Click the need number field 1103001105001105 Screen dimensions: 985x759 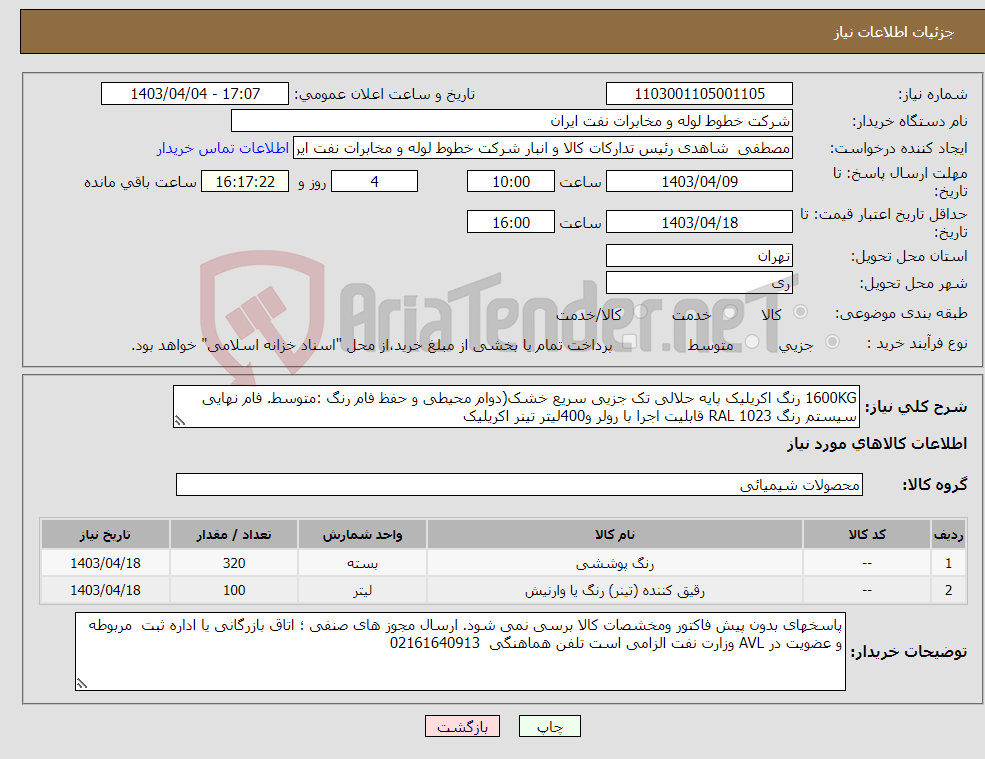pos(699,94)
